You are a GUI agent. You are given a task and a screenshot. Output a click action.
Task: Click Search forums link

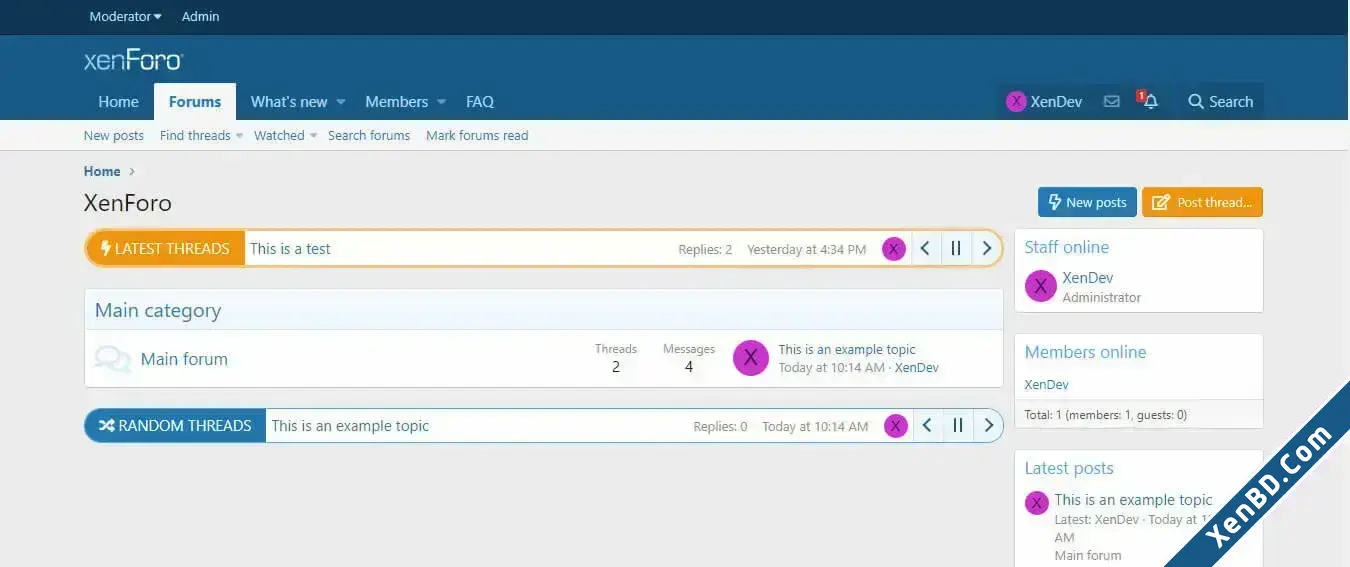coord(369,136)
